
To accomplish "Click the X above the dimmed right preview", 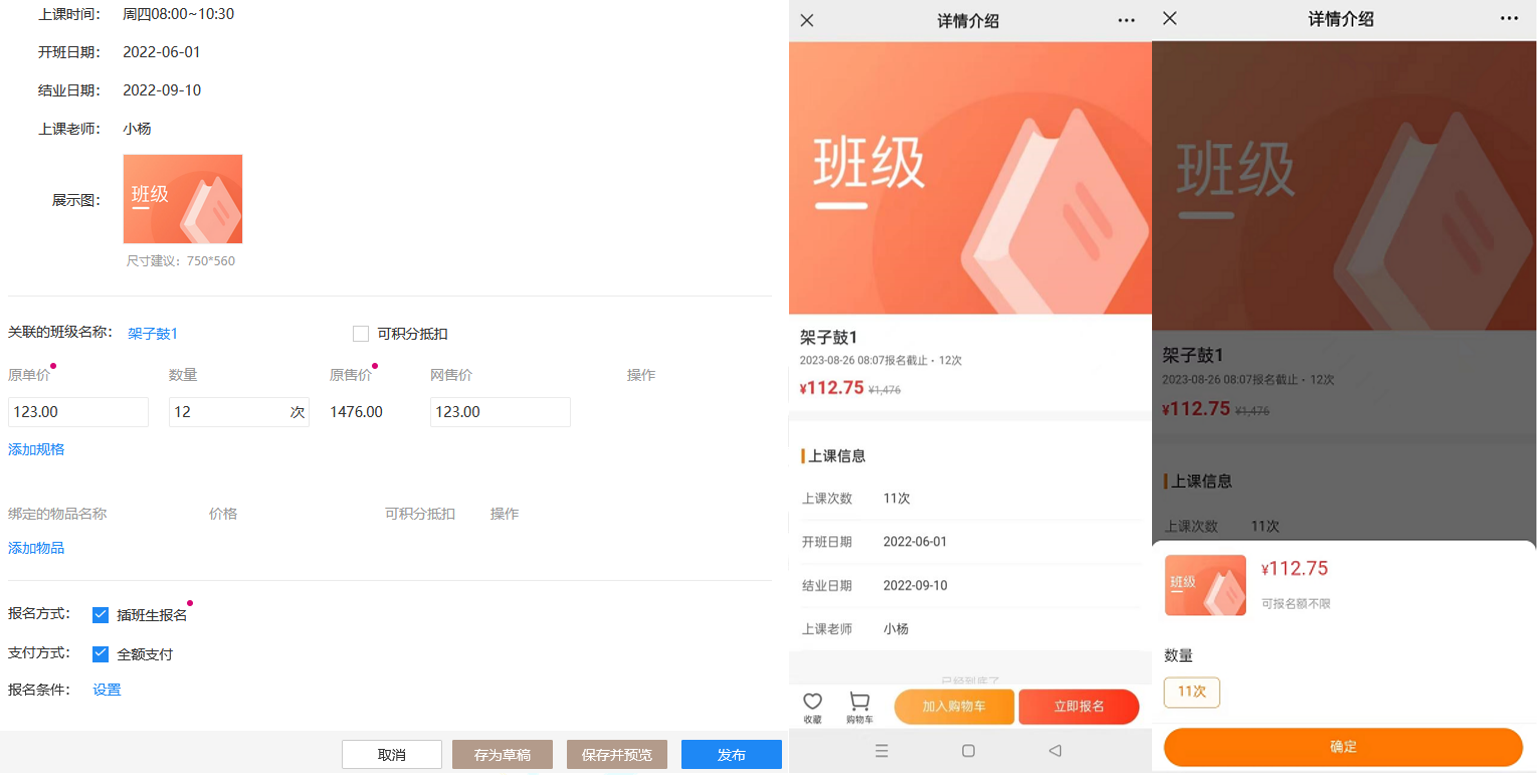I will click(1170, 19).
